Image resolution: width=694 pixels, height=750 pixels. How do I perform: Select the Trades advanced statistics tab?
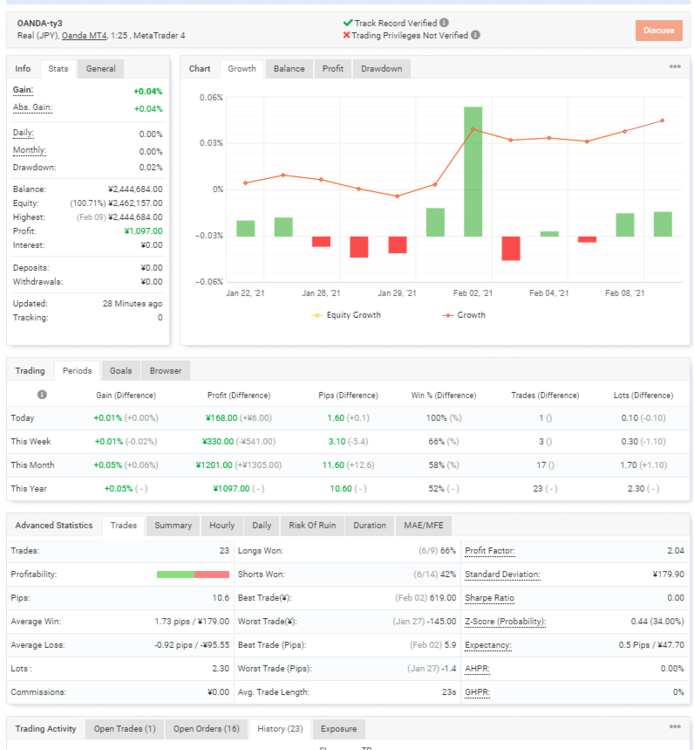pyautogui.click(x=123, y=525)
